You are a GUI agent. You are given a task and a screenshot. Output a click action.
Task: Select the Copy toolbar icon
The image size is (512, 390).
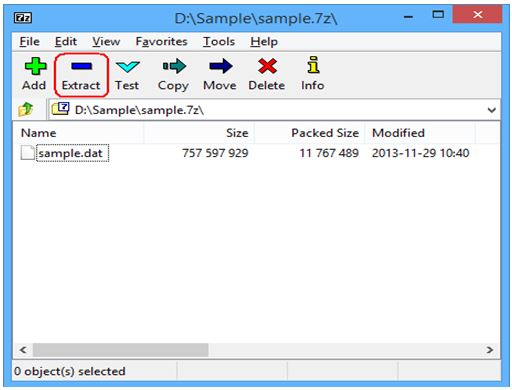174,66
